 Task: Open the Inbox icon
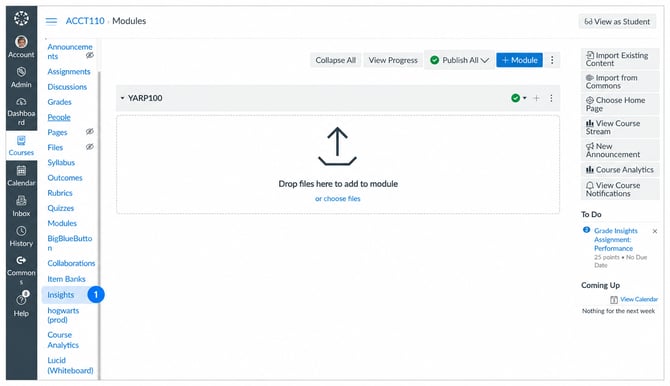pyautogui.click(x=21, y=200)
